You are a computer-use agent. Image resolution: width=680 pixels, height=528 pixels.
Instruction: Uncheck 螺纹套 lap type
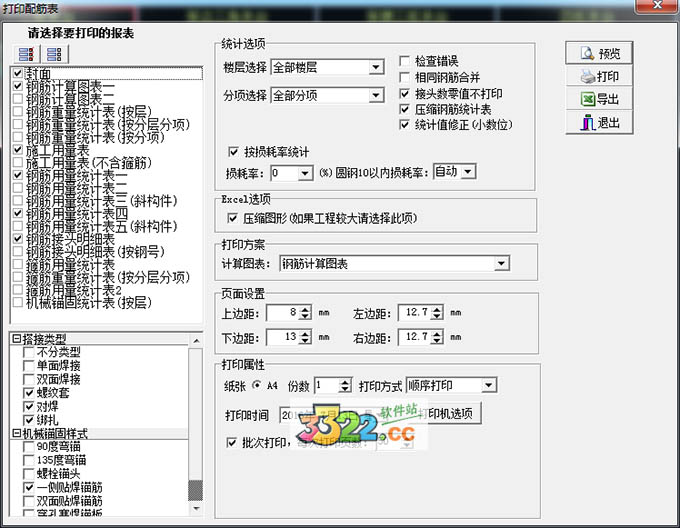pyautogui.click(x=29, y=393)
